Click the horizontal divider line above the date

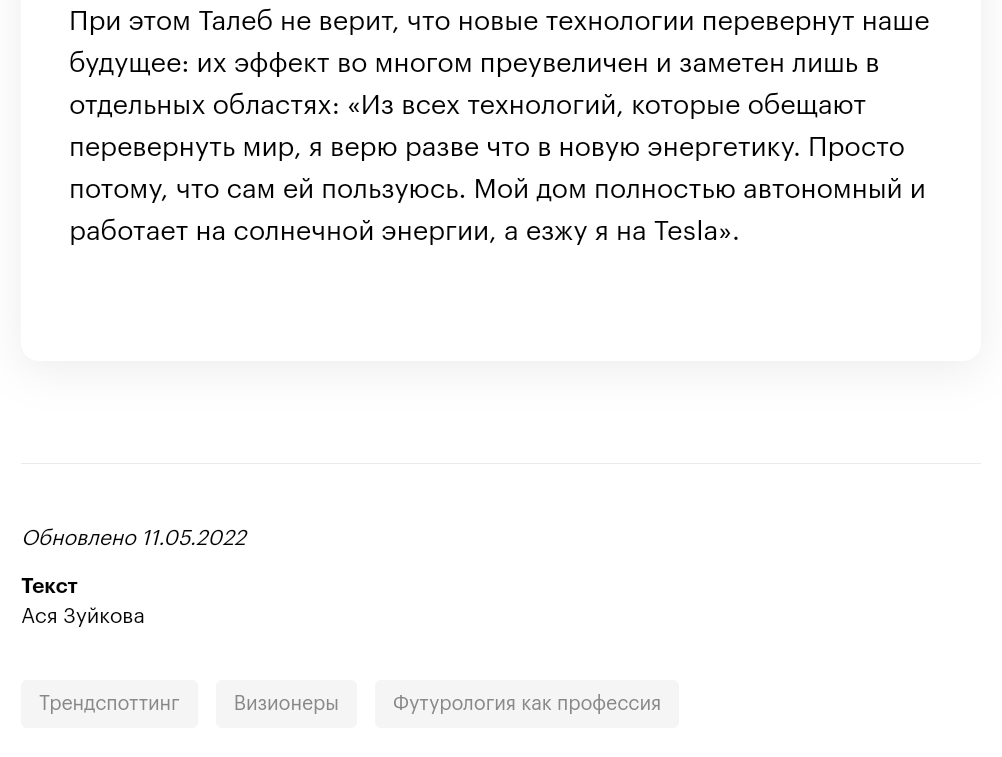click(x=501, y=463)
